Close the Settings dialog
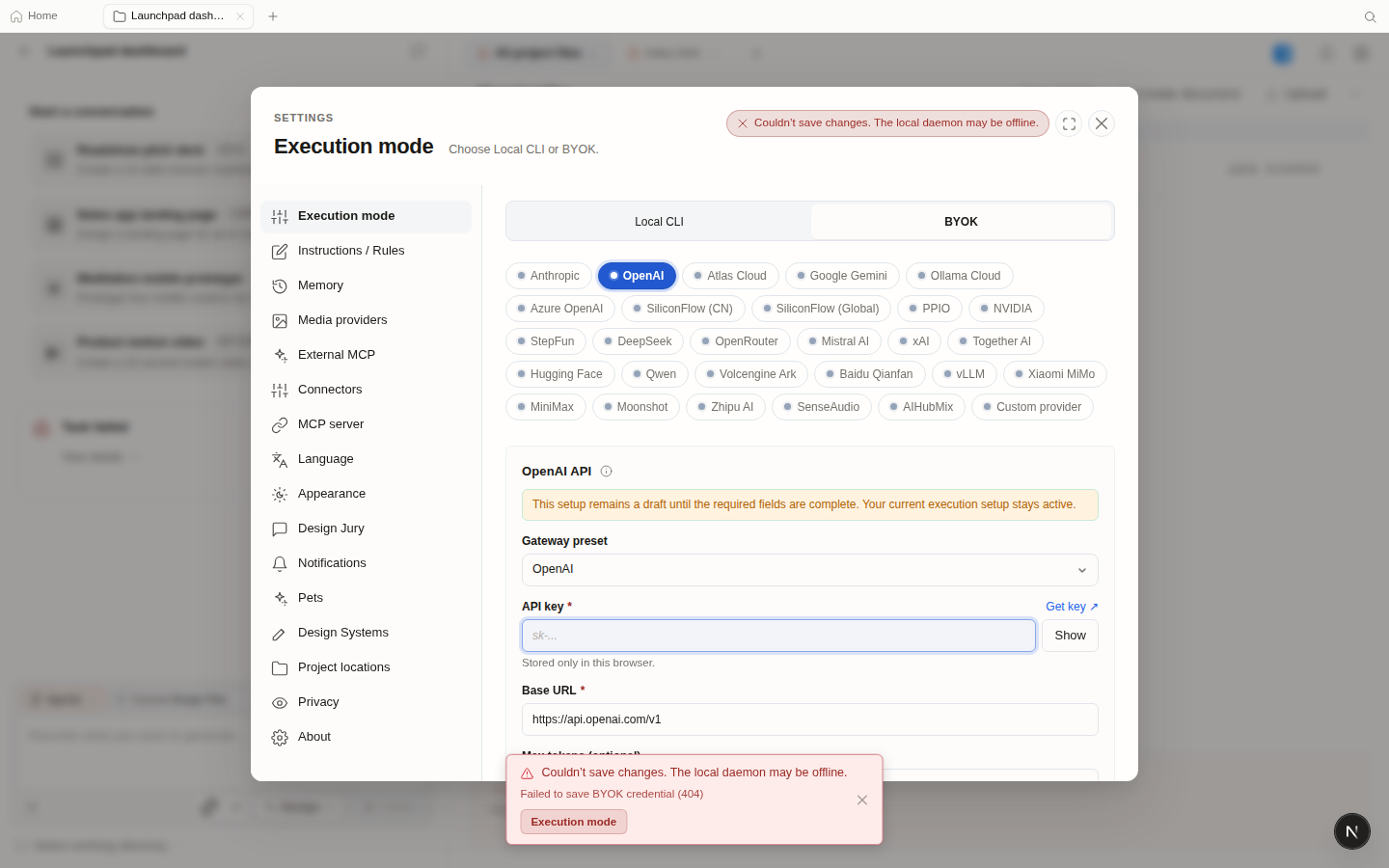Image resolution: width=1389 pixels, height=868 pixels. tap(1102, 123)
